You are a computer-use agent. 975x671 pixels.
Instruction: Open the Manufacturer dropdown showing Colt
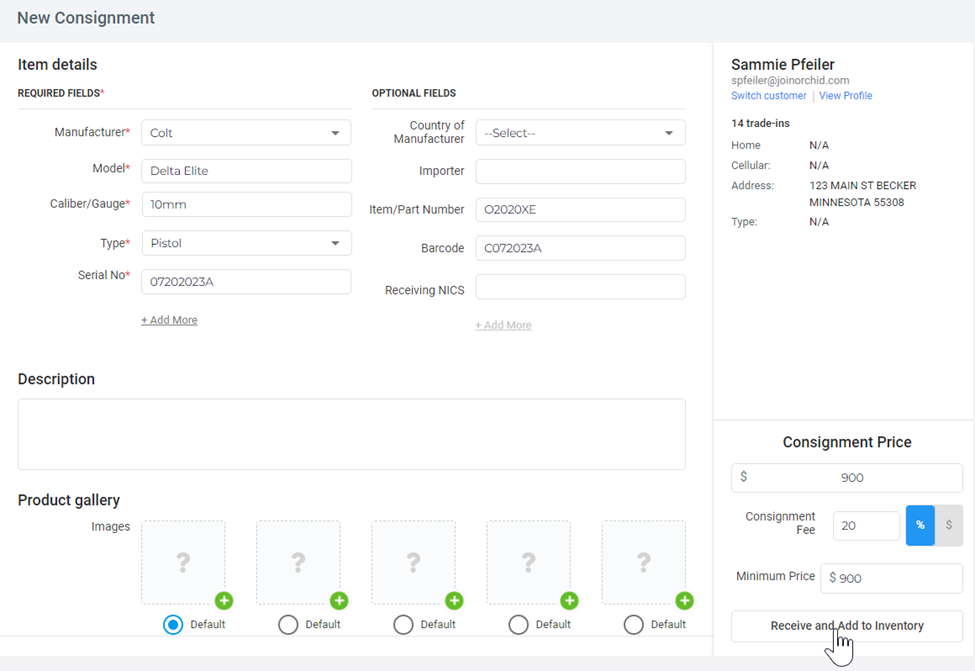(246, 133)
